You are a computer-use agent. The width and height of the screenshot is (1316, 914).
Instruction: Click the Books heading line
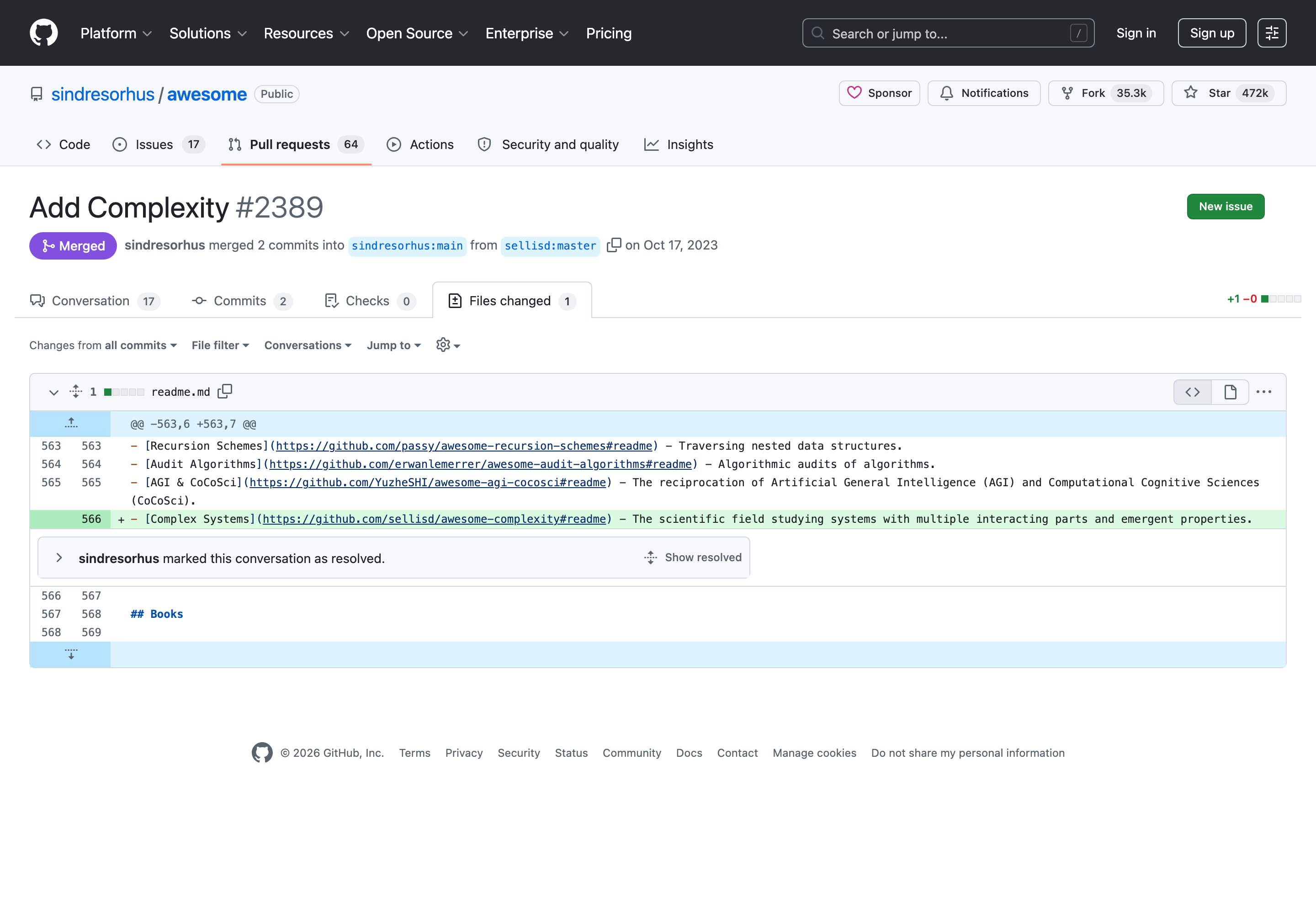pos(156,614)
